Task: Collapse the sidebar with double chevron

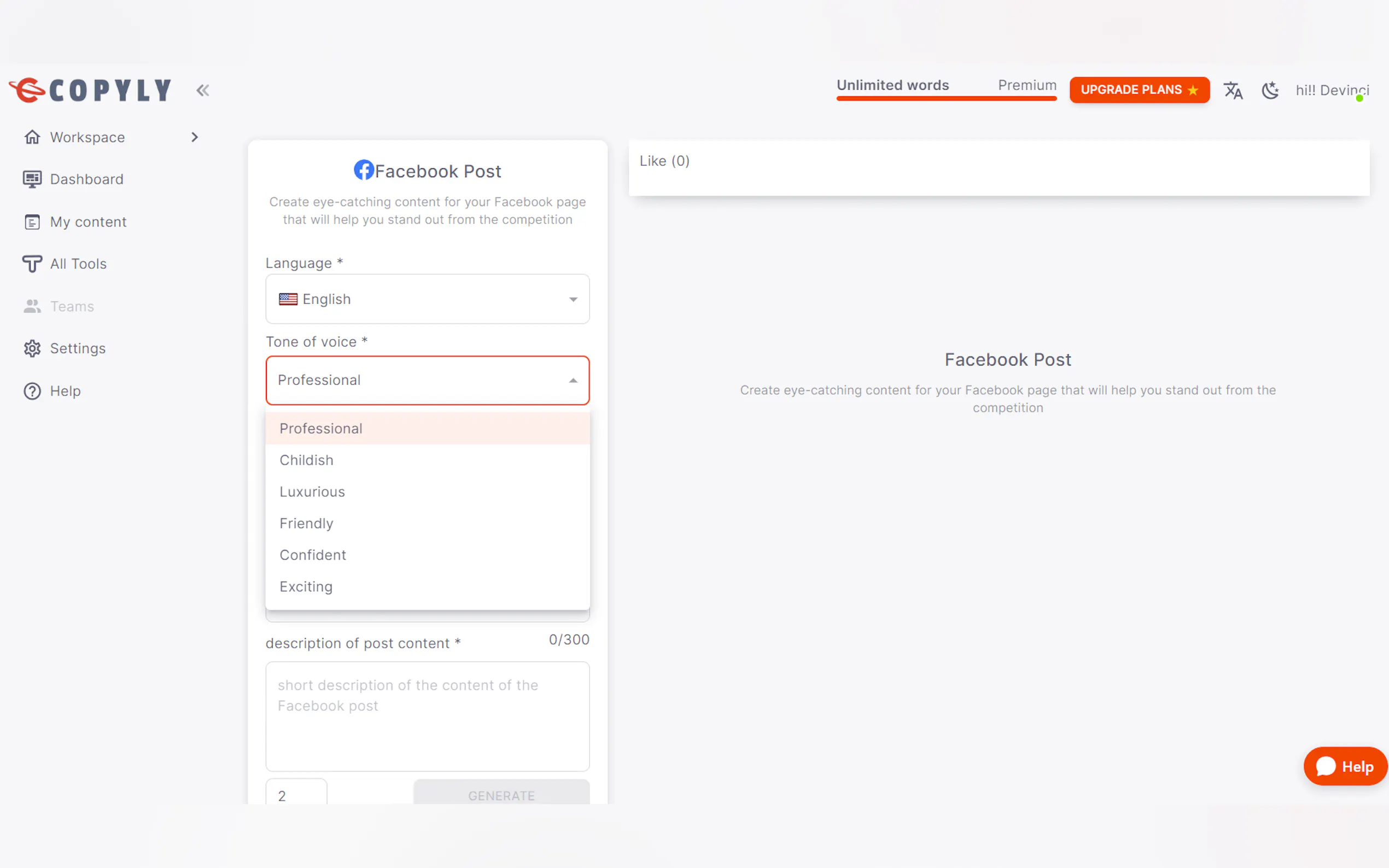Action: [x=203, y=90]
